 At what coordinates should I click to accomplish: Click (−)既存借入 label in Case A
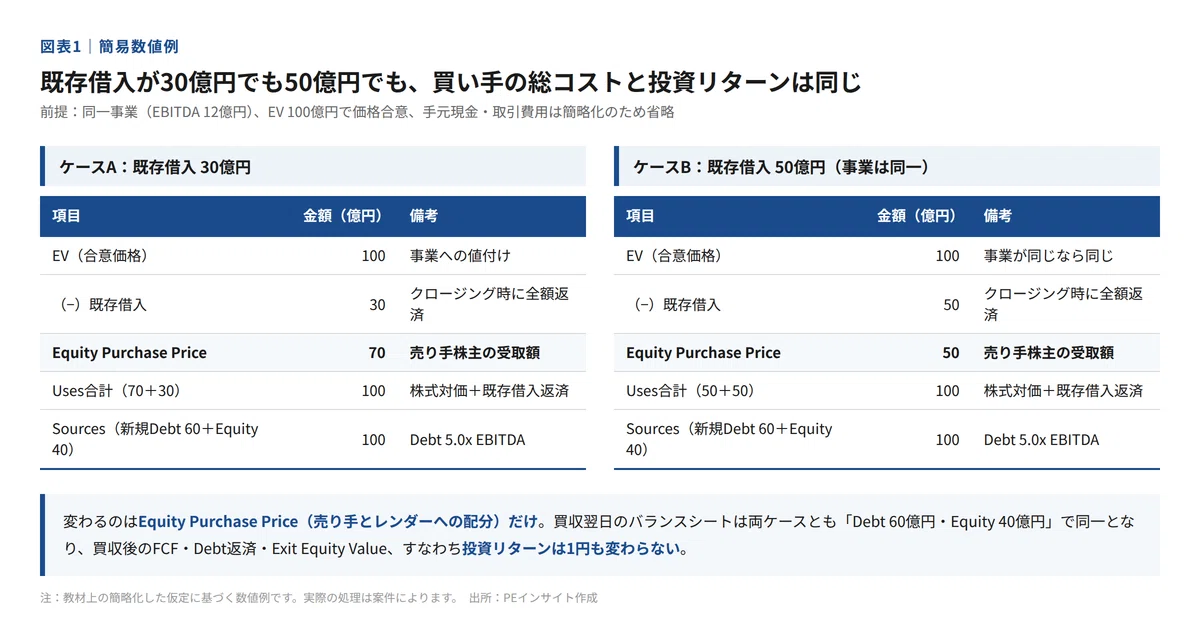pos(103,305)
